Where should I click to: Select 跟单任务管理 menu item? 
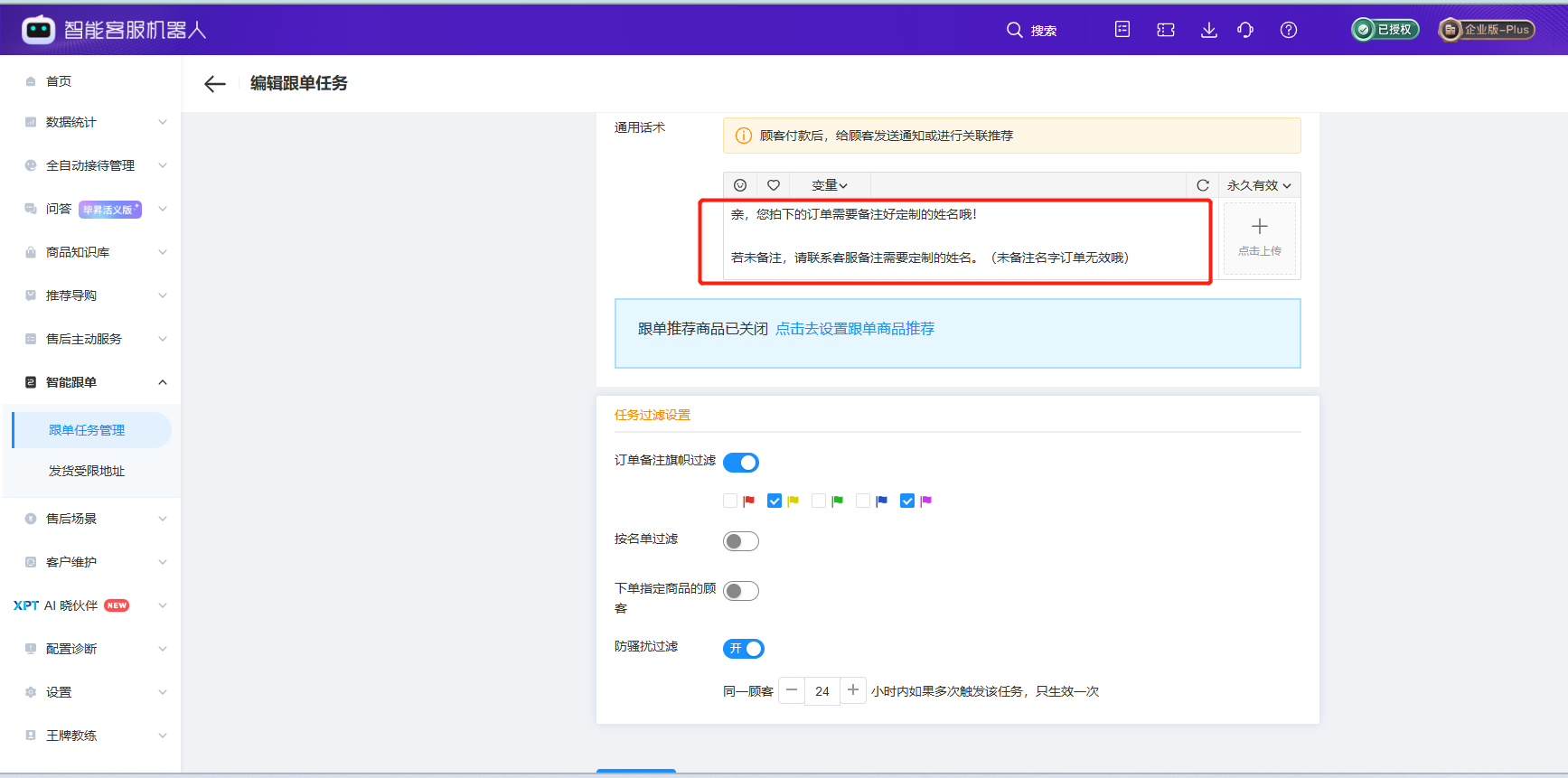[x=92, y=430]
